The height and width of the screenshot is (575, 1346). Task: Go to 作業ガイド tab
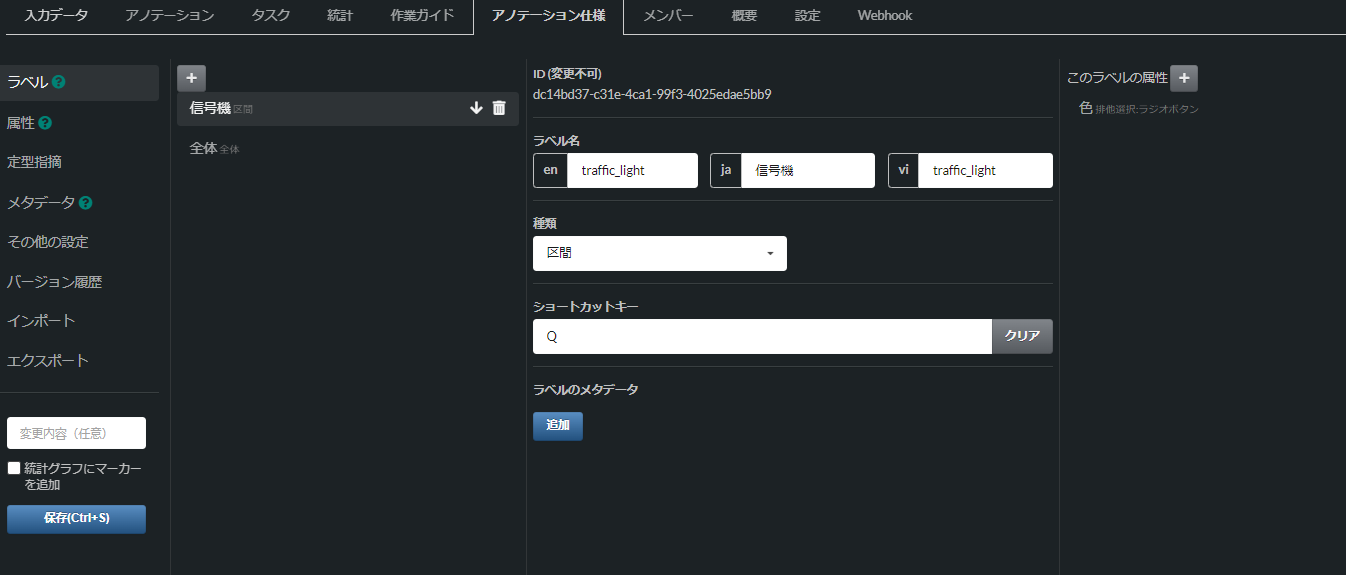(422, 16)
